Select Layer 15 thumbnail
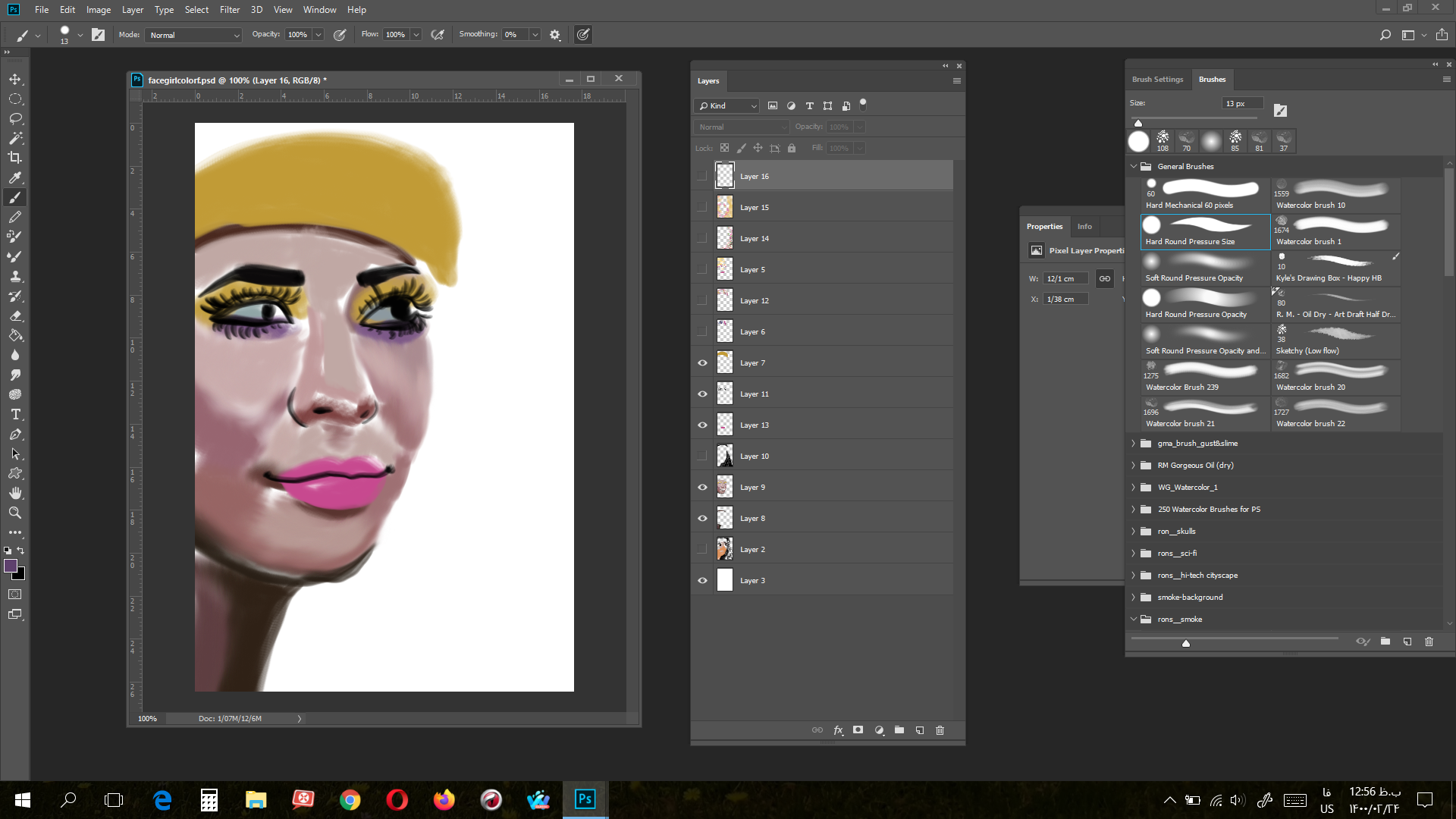Image resolution: width=1456 pixels, height=819 pixels. (x=725, y=207)
